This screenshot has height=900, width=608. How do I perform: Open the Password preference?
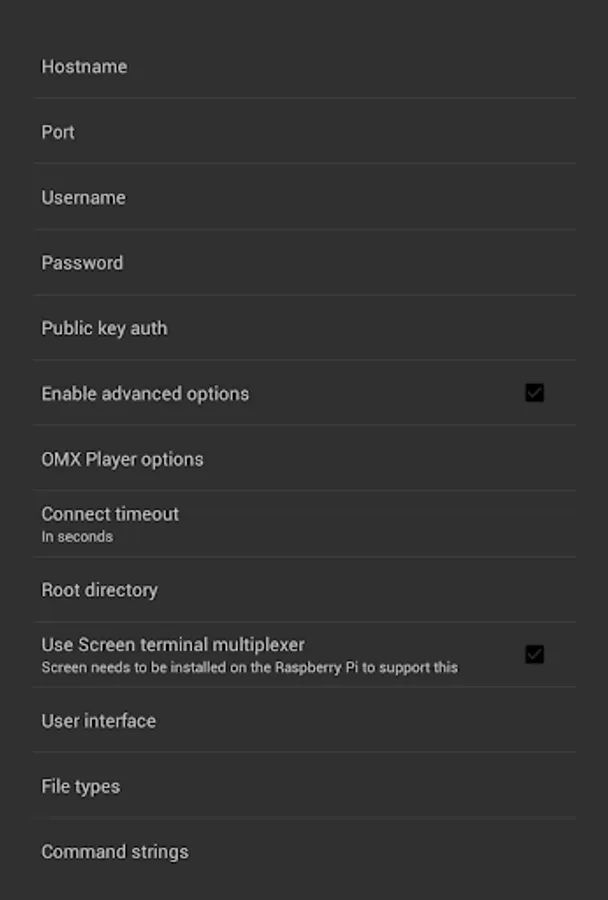(82, 263)
